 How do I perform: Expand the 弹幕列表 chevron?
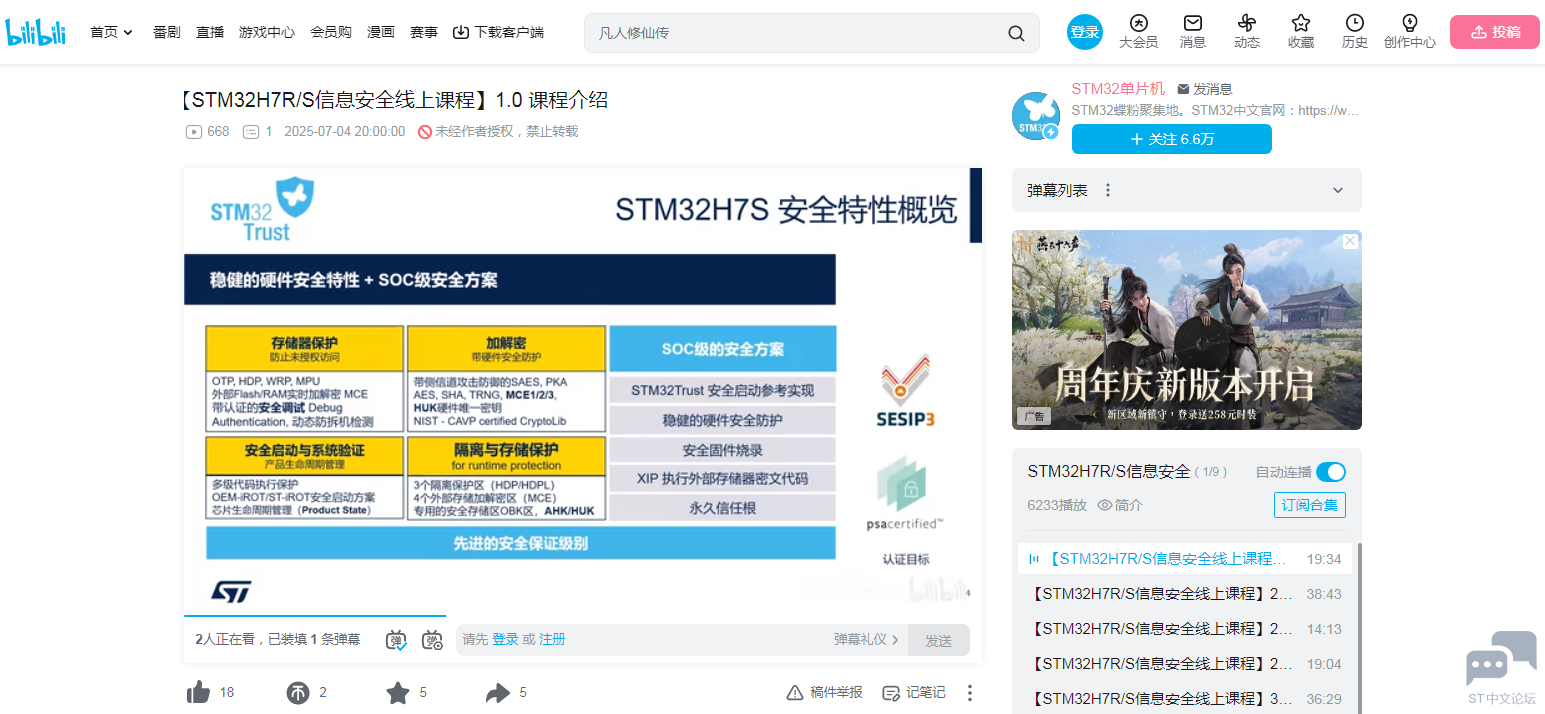[x=1338, y=190]
